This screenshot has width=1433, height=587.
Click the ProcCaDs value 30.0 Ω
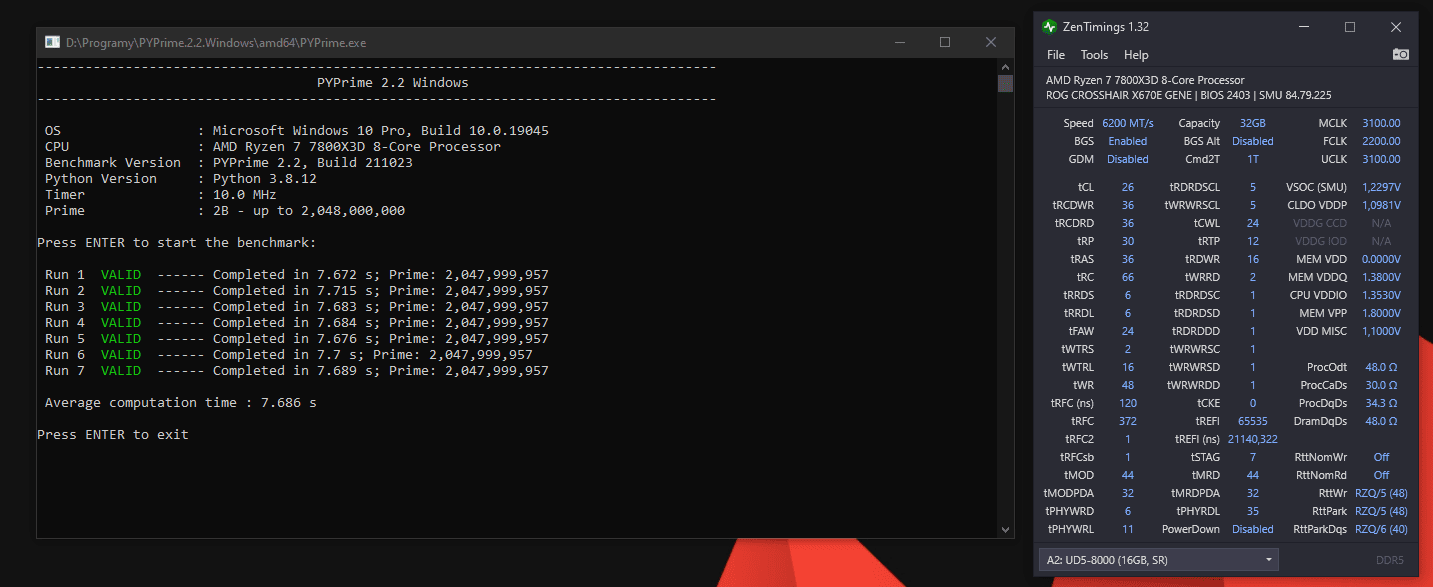point(1381,385)
